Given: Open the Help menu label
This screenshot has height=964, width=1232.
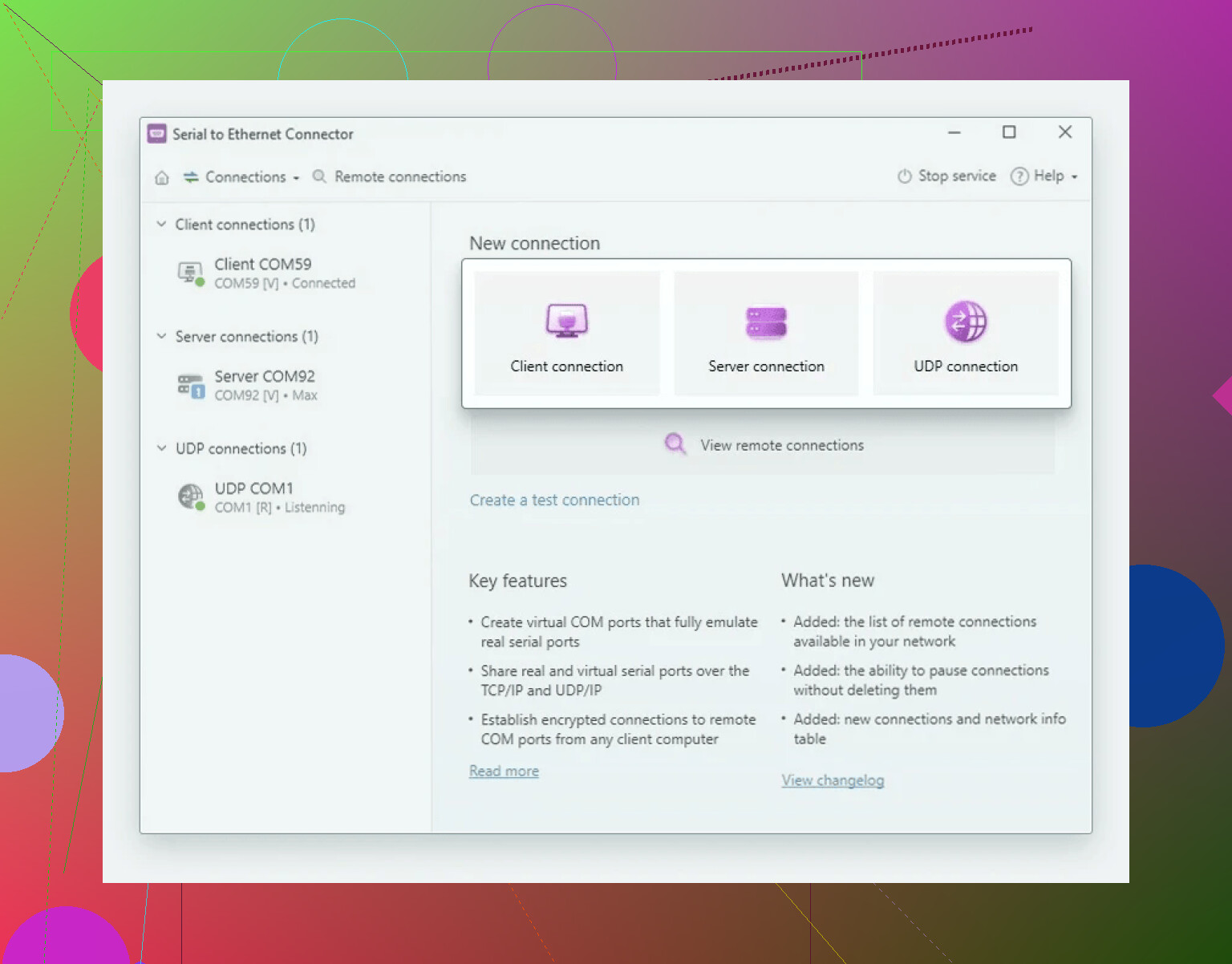Looking at the screenshot, I should click(1048, 176).
